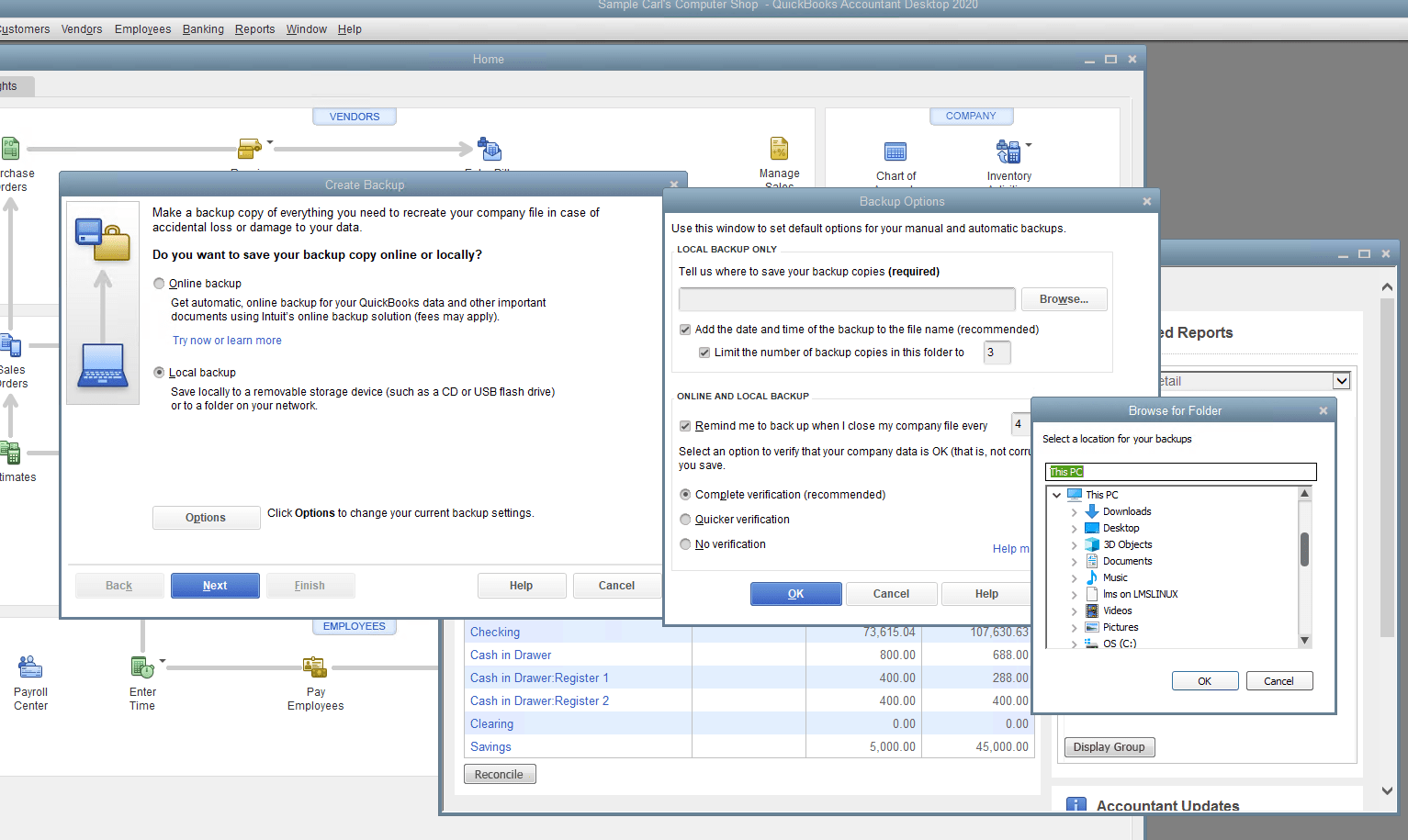This screenshot has width=1408, height=840.
Task: Select Complete verification option
Action: point(685,495)
